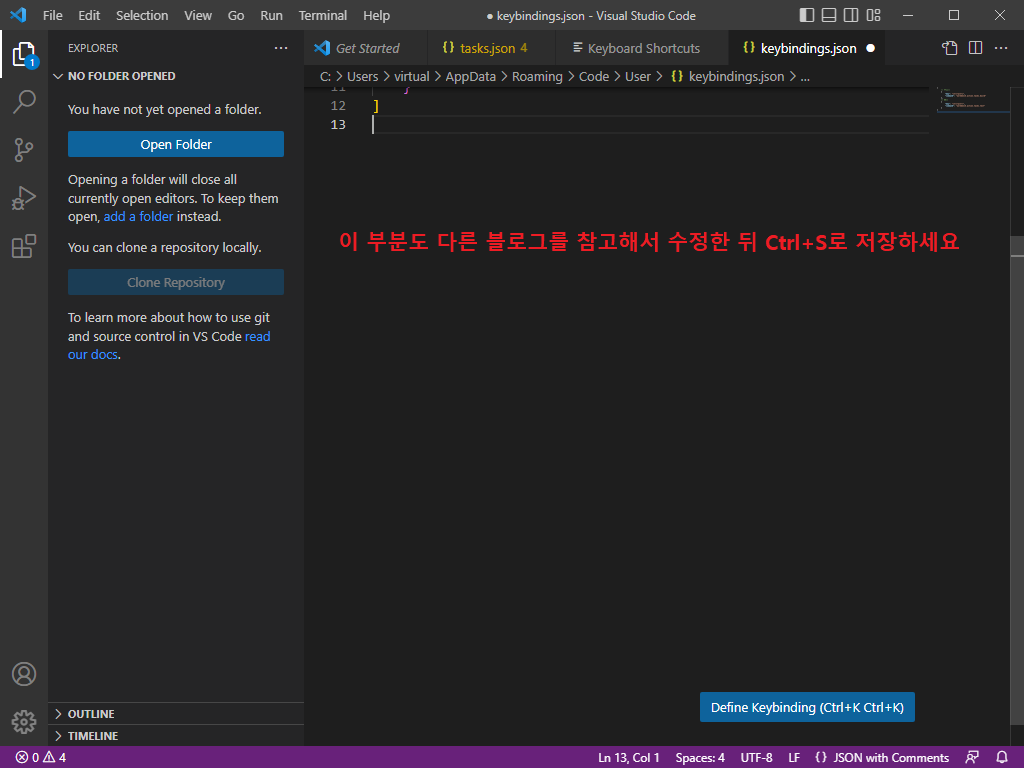
Task: Open the Edit menu
Action: (x=89, y=15)
